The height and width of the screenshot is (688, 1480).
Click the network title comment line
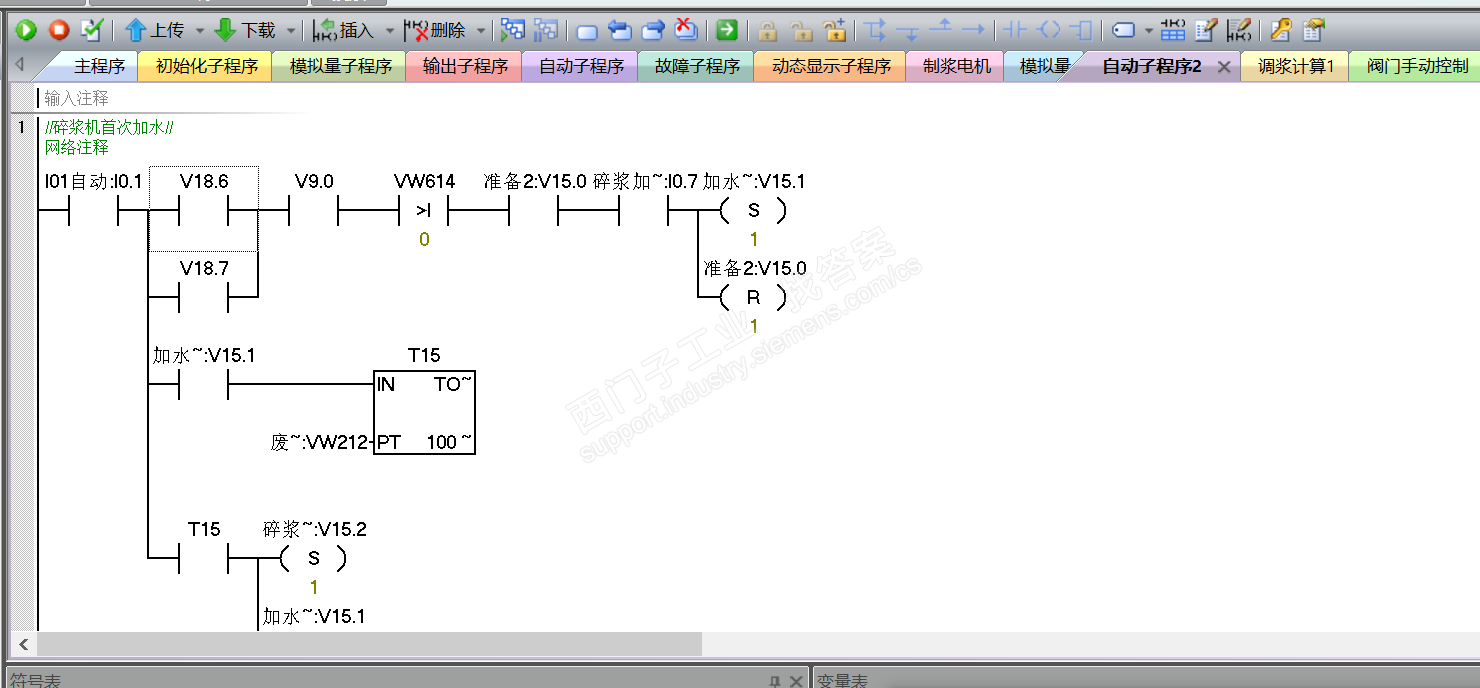pyautogui.click(x=110, y=128)
